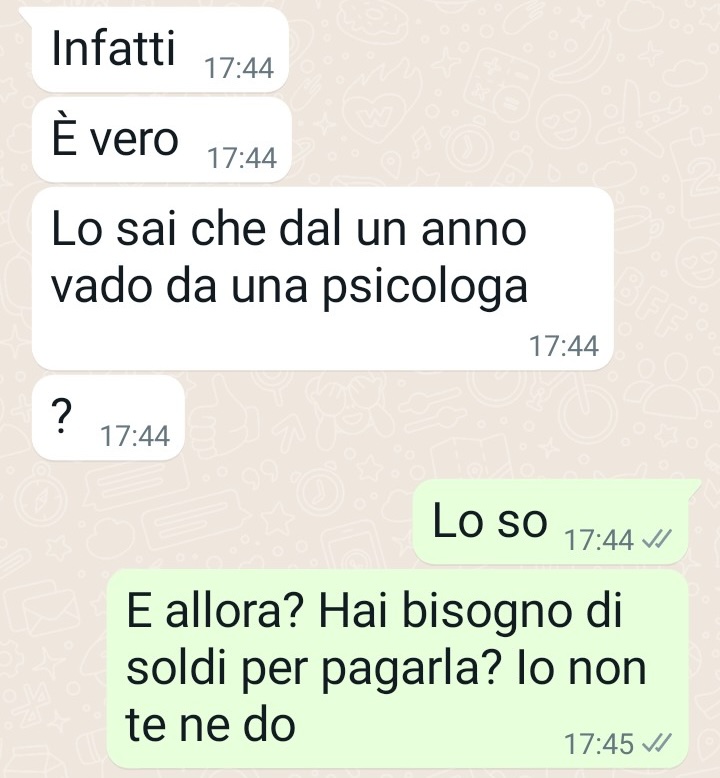The height and width of the screenshot is (778, 720).
Task: Select the "Lo sai che dal un anno" message
Action: pyautogui.click(x=323, y=278)
